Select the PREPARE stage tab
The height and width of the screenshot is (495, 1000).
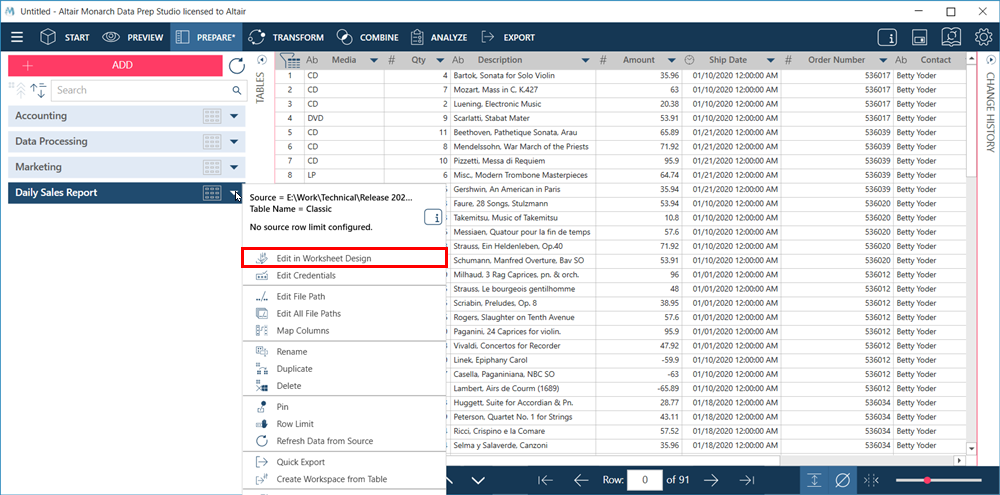click(206, 37)
